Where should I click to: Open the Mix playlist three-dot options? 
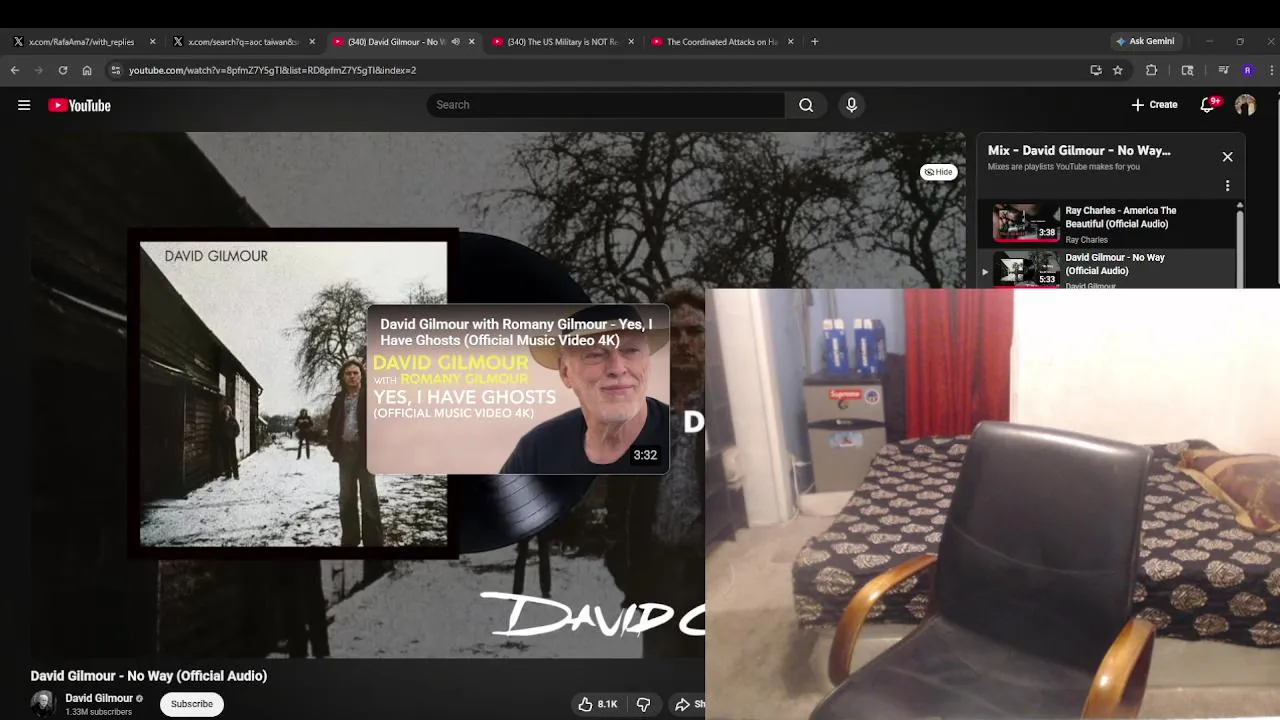coord(1227,186)
